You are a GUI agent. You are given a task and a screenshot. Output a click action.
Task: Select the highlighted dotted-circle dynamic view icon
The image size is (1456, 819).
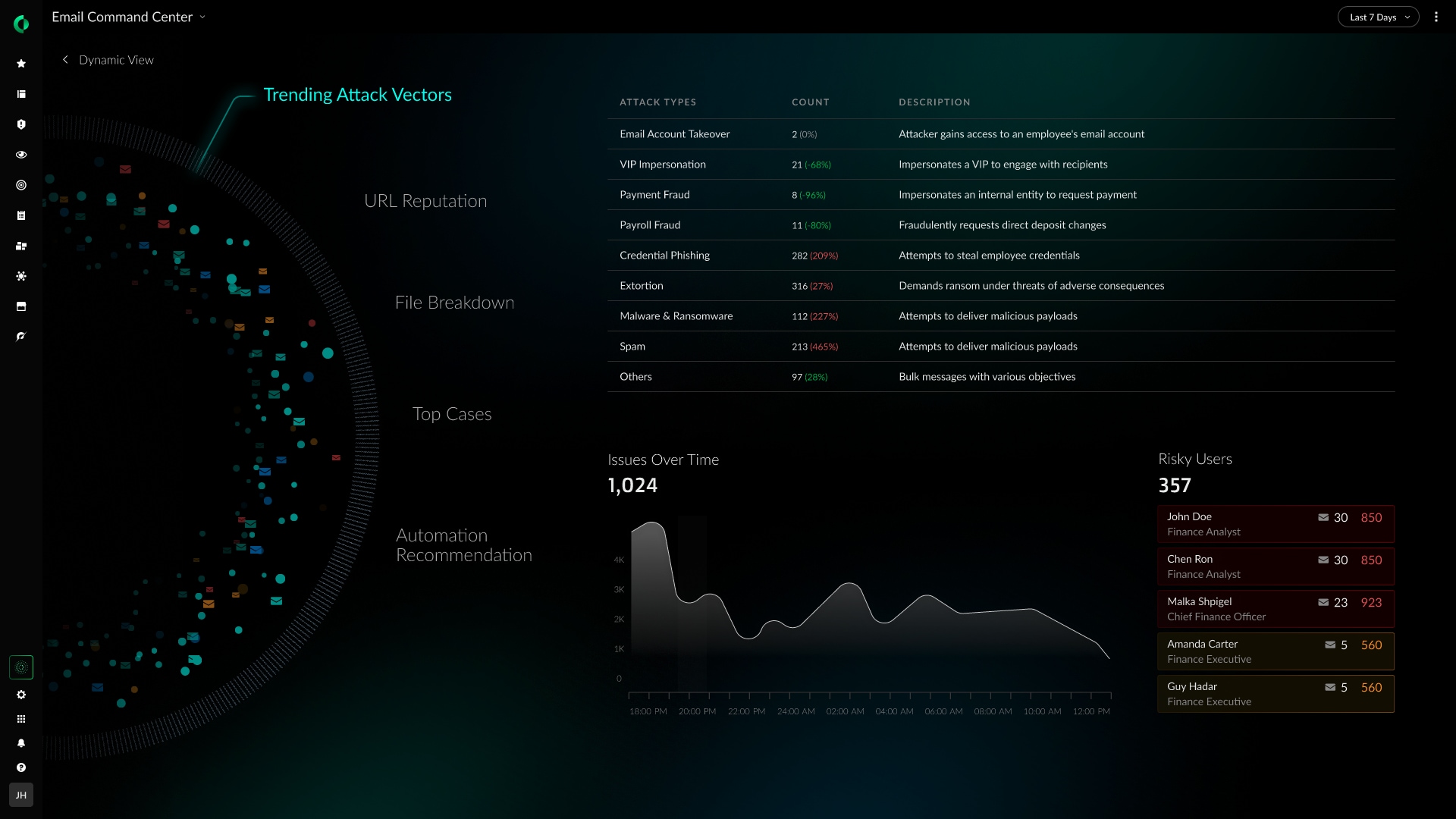click(x=21, y=667)
